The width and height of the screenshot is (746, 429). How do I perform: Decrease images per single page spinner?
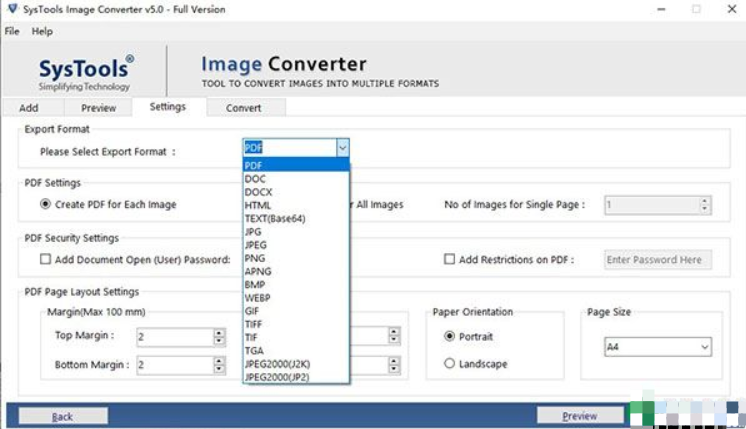pos(705,209)
